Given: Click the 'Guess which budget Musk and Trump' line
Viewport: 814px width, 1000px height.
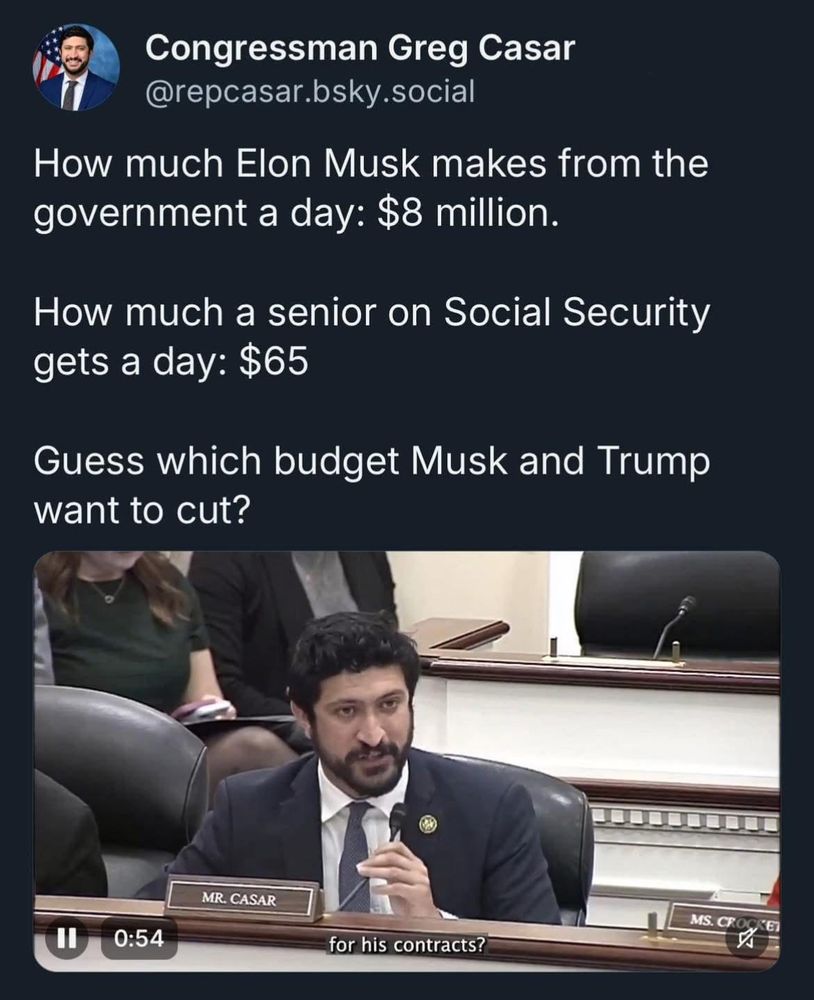Looking at the screenshot, I should (x=371, y=462).
